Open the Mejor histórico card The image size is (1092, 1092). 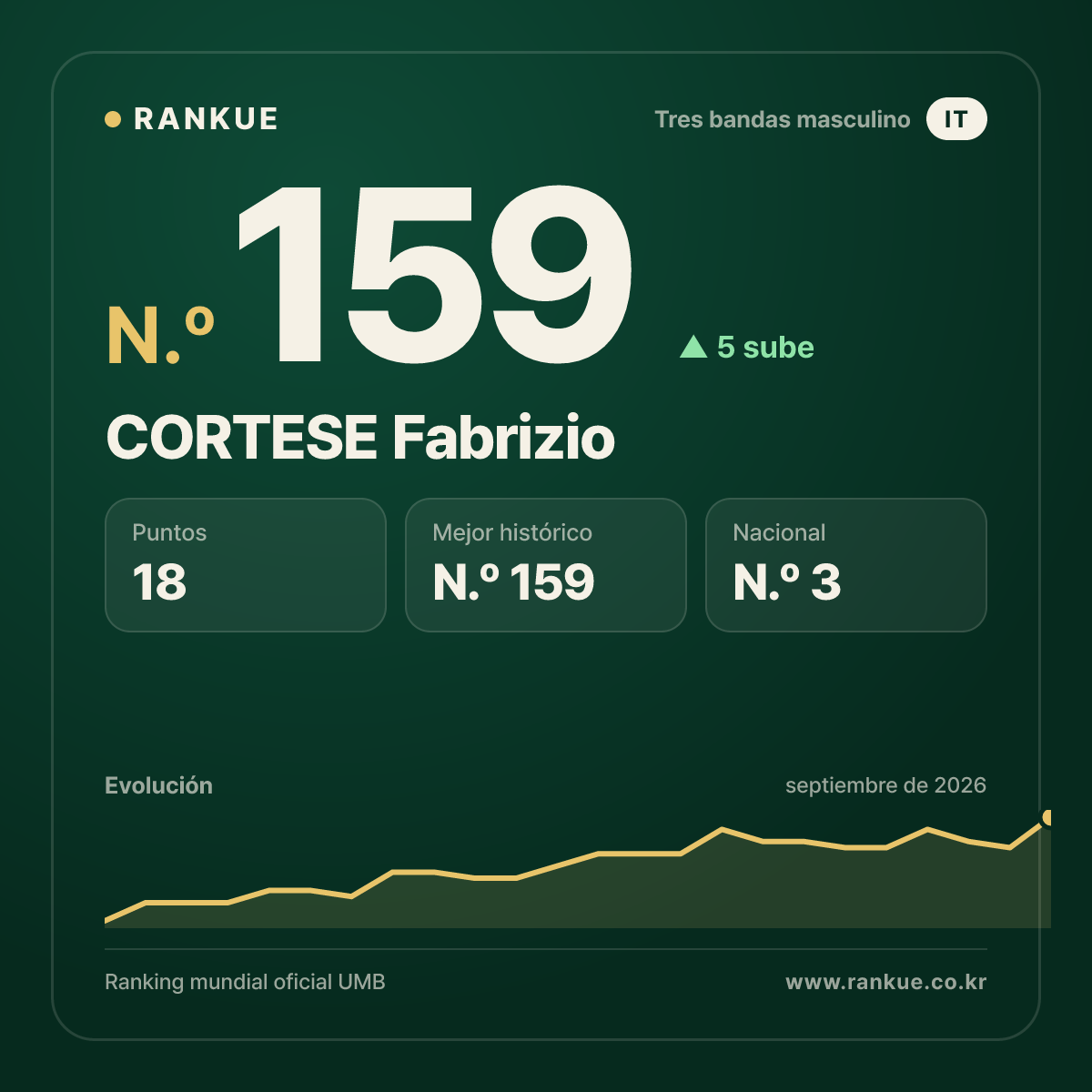(546, 565)
